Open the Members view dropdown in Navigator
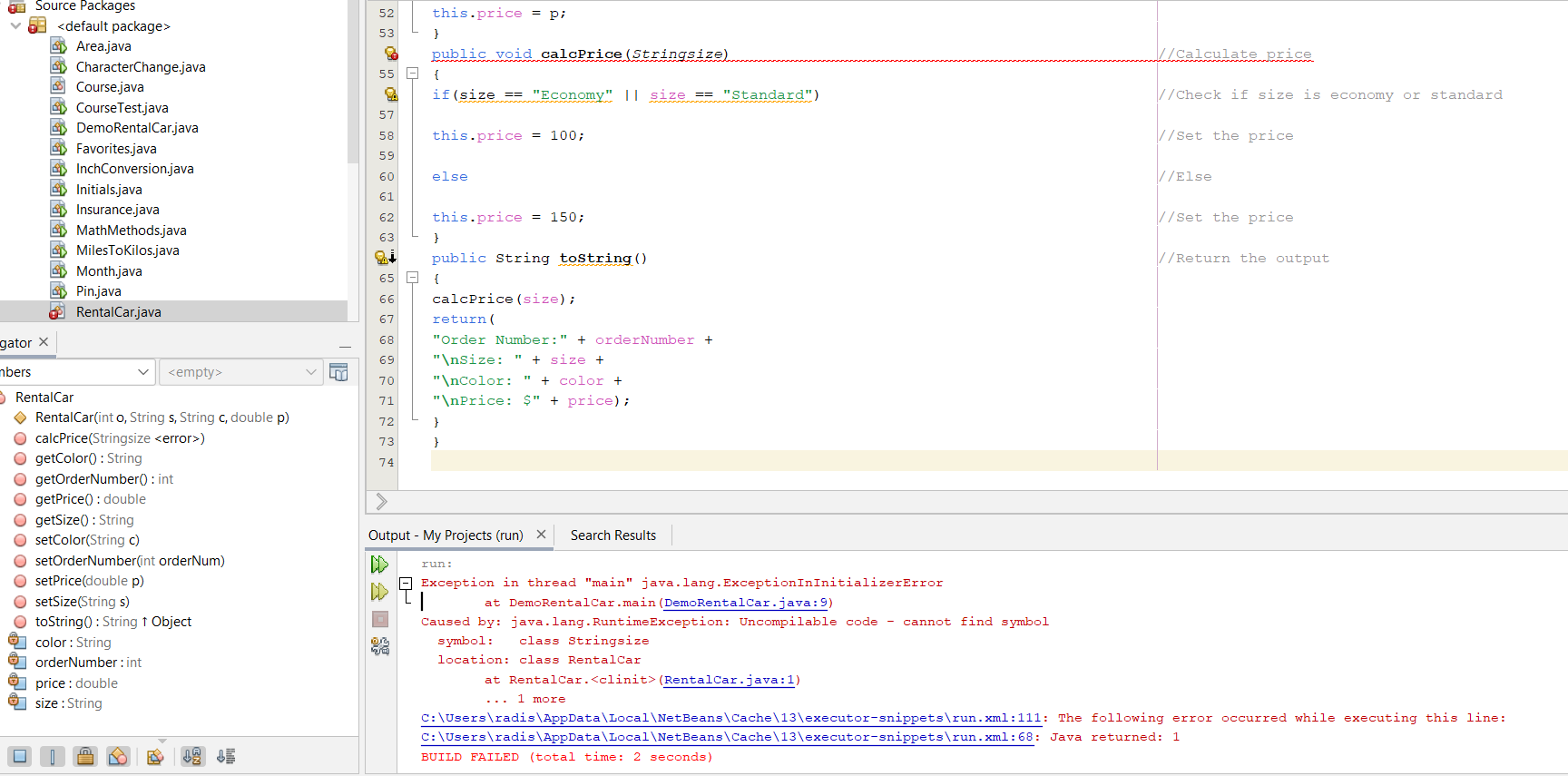The image size is (1568, 776). pos(143,372)
